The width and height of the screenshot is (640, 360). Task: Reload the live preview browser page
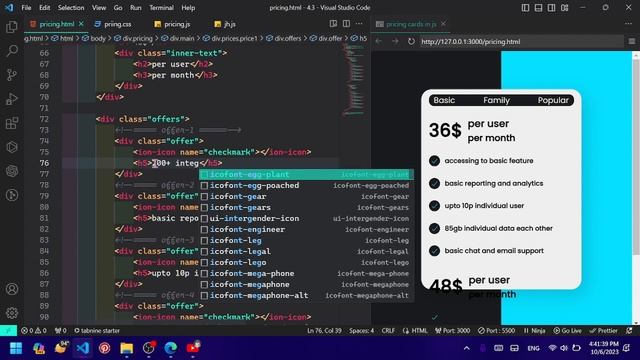tap(411, 41)
